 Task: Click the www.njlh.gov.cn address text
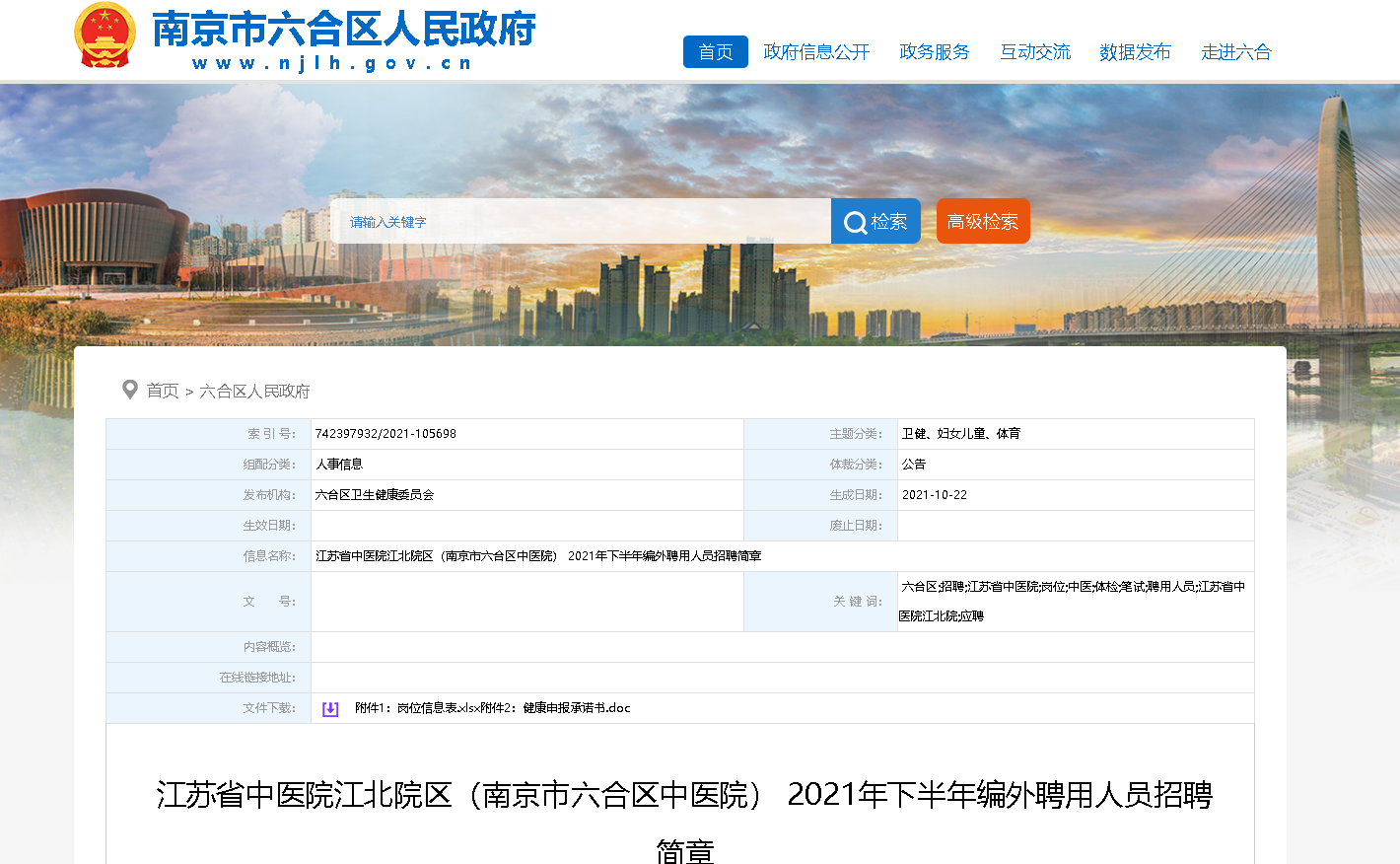(x=332, y=63)
